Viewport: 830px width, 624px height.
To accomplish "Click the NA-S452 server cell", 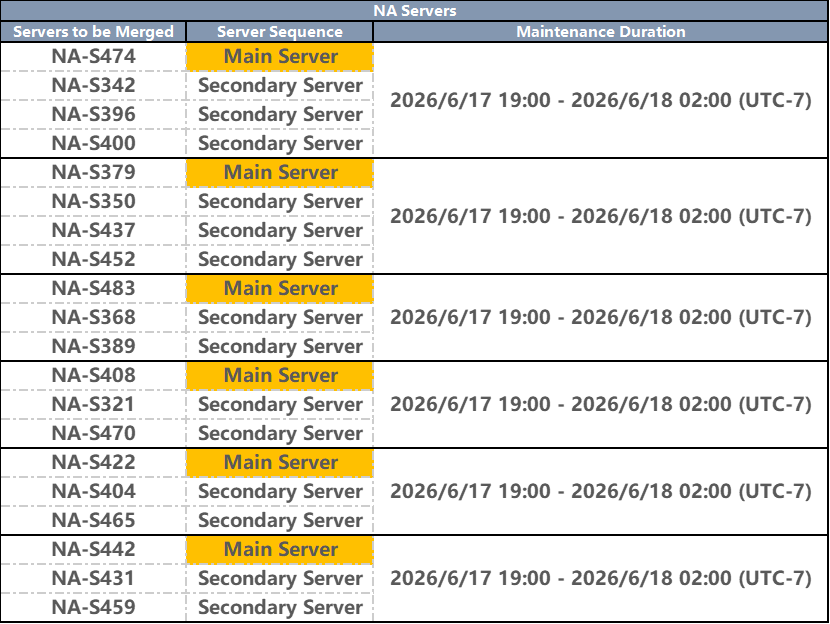I will click(x=93, y=259).
